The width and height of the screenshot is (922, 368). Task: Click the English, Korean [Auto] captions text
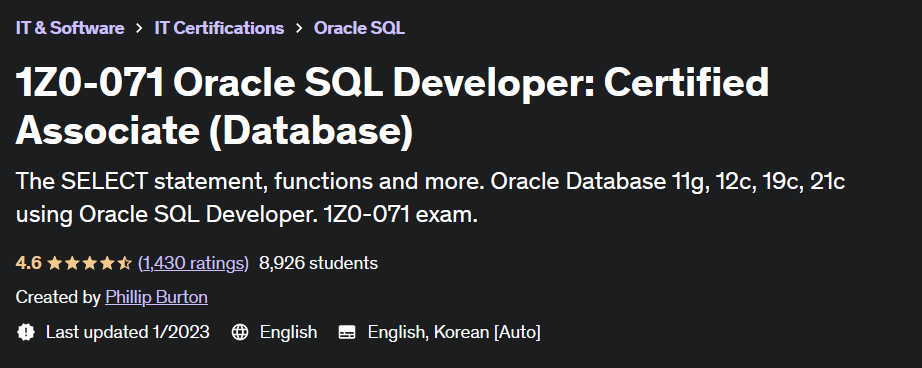tap(454, 332)
